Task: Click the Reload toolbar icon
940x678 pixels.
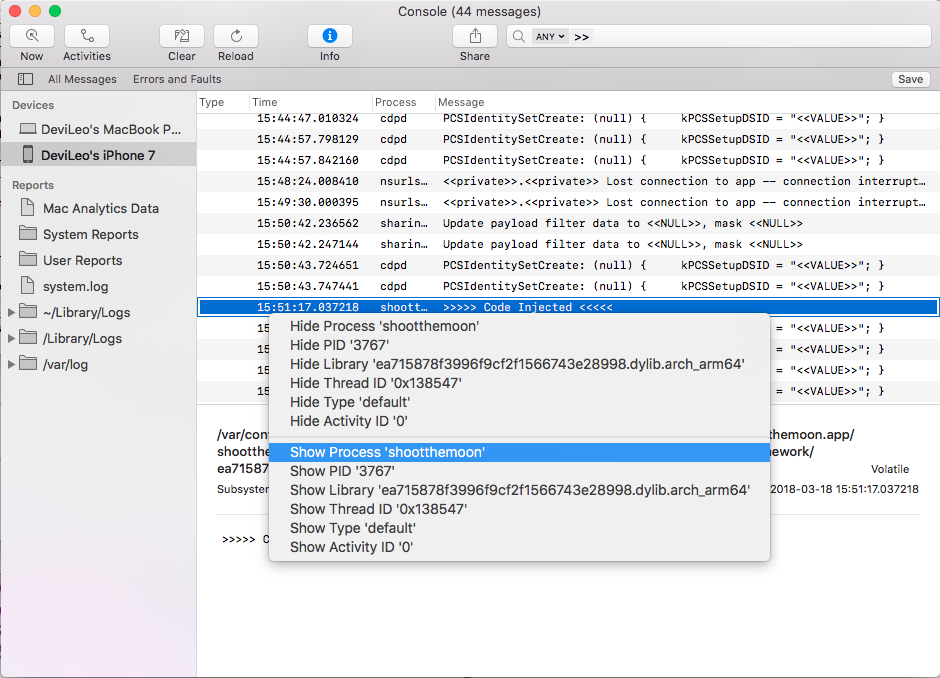Action: point(236,36)
